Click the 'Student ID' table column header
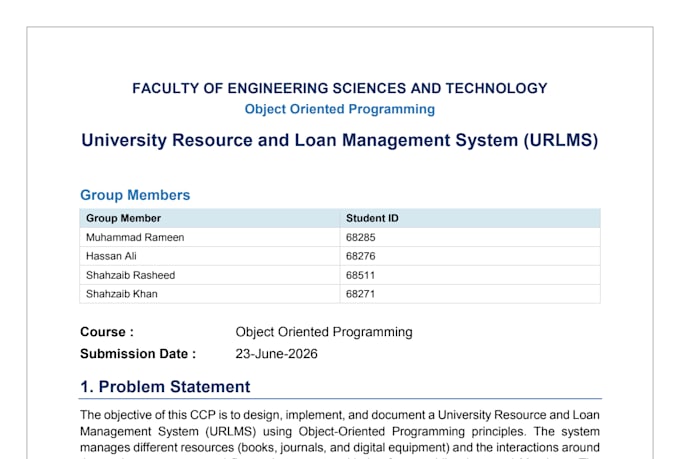Screen dimensions: 680x459 click(470, 218)
